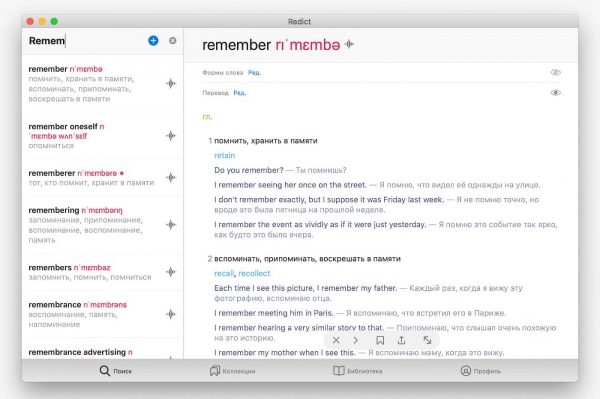Viewport: 600px width, 399px height.
Task: Play audio for remembrance entry
Action: (171, 314)
